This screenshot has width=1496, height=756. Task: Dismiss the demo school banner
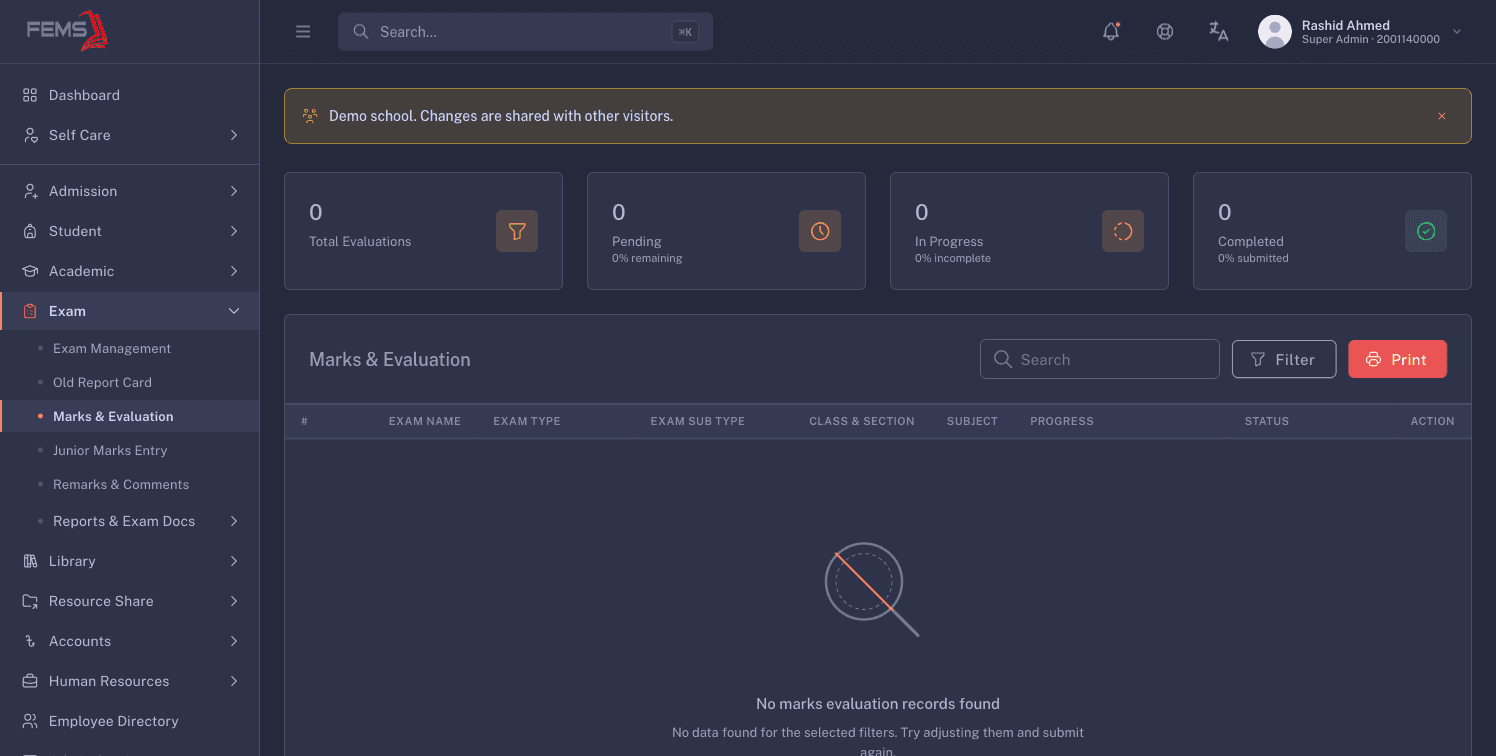point(1442,116)
